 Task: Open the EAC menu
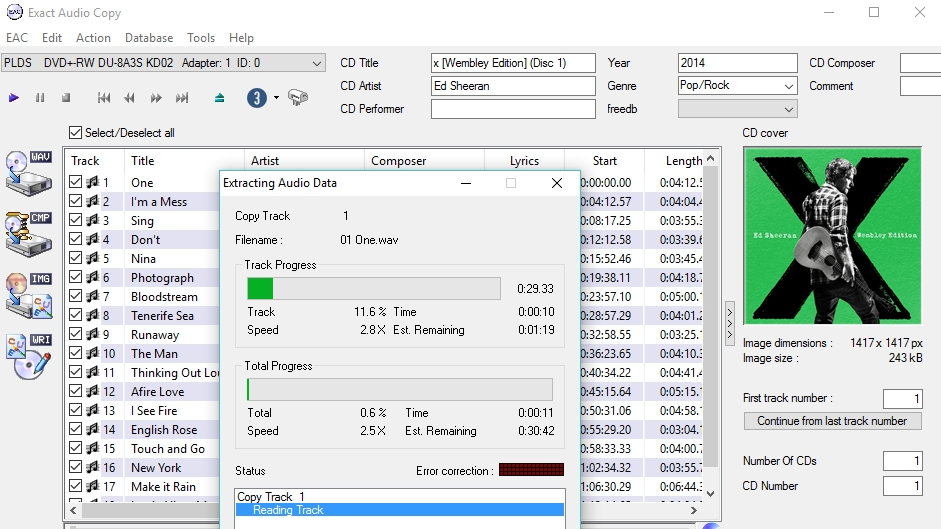pos(17,38)
